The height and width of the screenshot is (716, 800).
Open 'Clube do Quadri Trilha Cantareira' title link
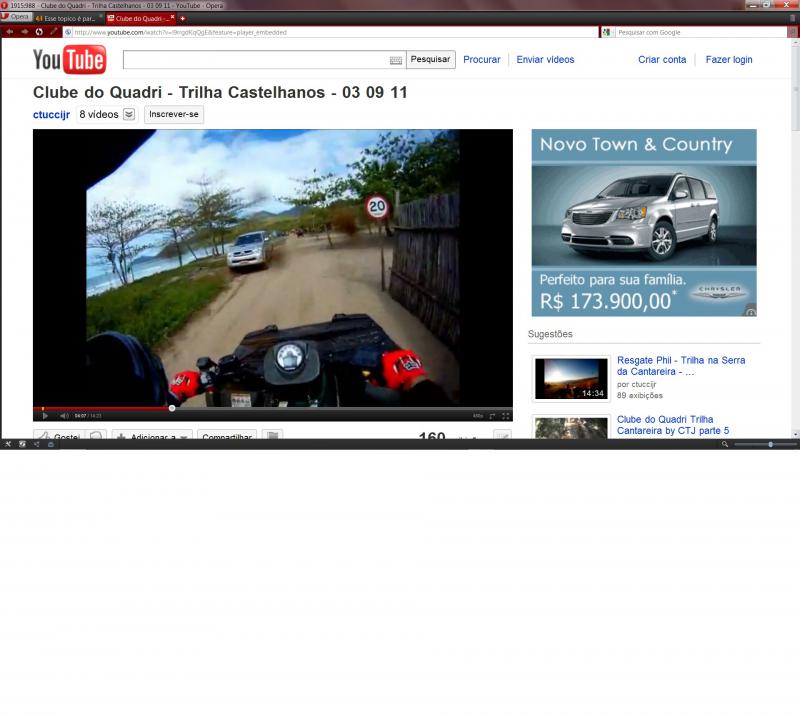pyautogui.click(x=672, y=425)
